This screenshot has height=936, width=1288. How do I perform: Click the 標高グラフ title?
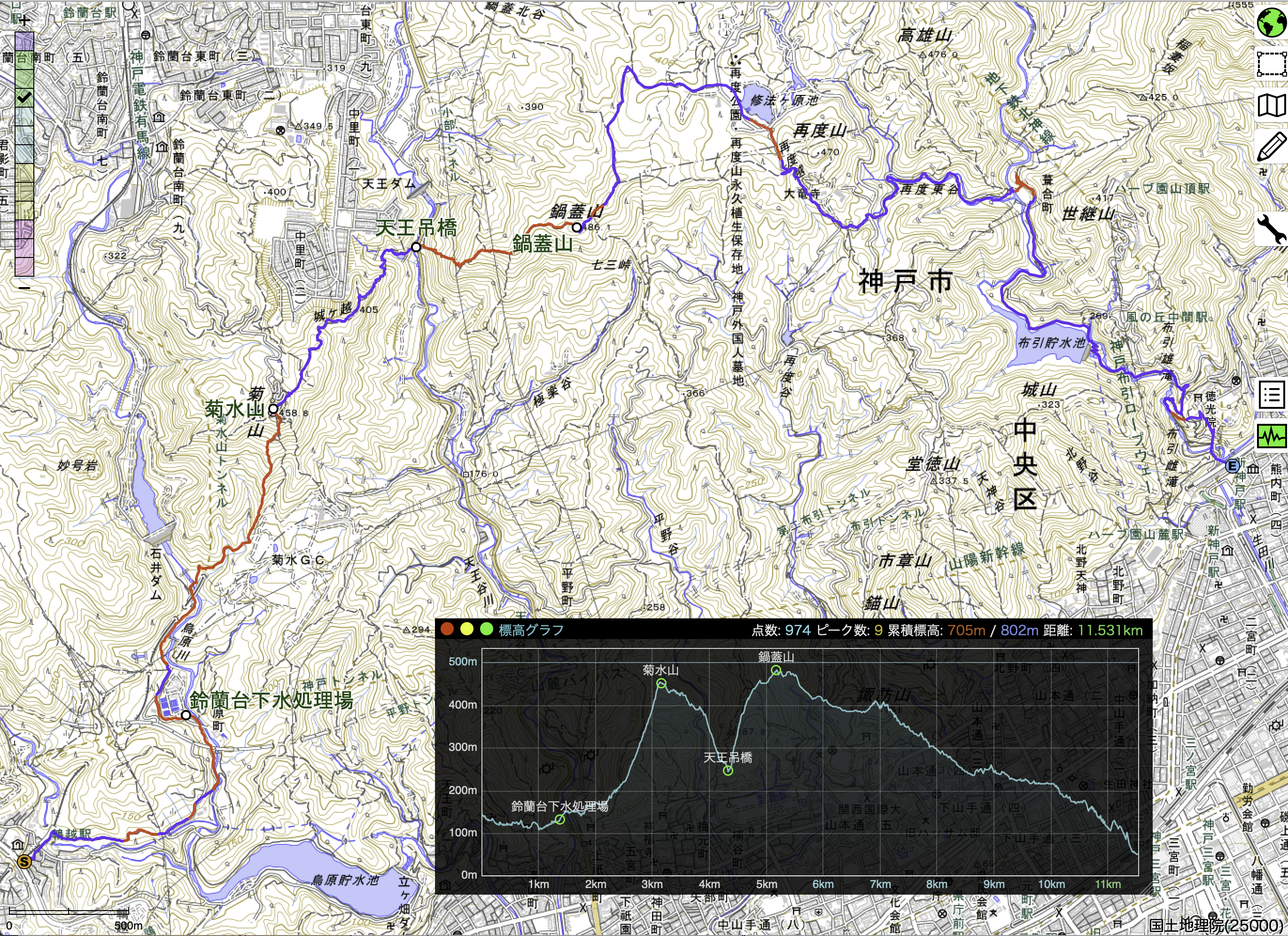point(531,629)
